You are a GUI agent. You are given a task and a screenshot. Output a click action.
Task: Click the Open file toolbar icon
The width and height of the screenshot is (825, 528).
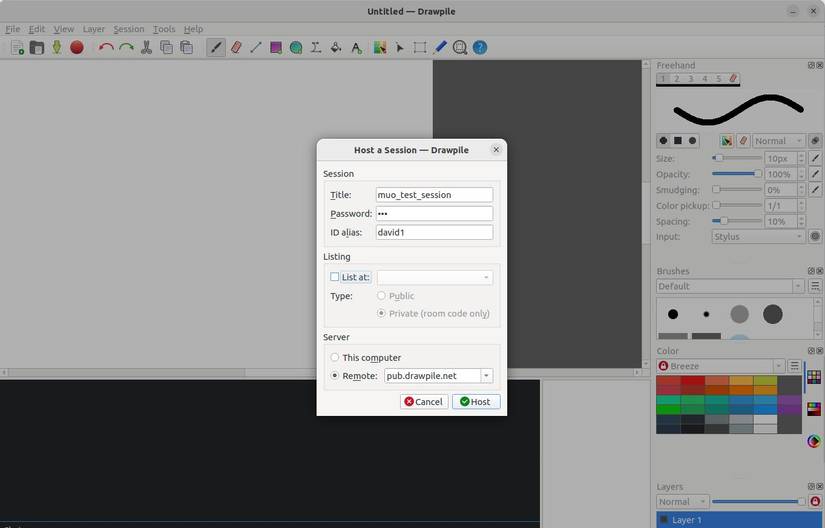[x=37, y=47]
